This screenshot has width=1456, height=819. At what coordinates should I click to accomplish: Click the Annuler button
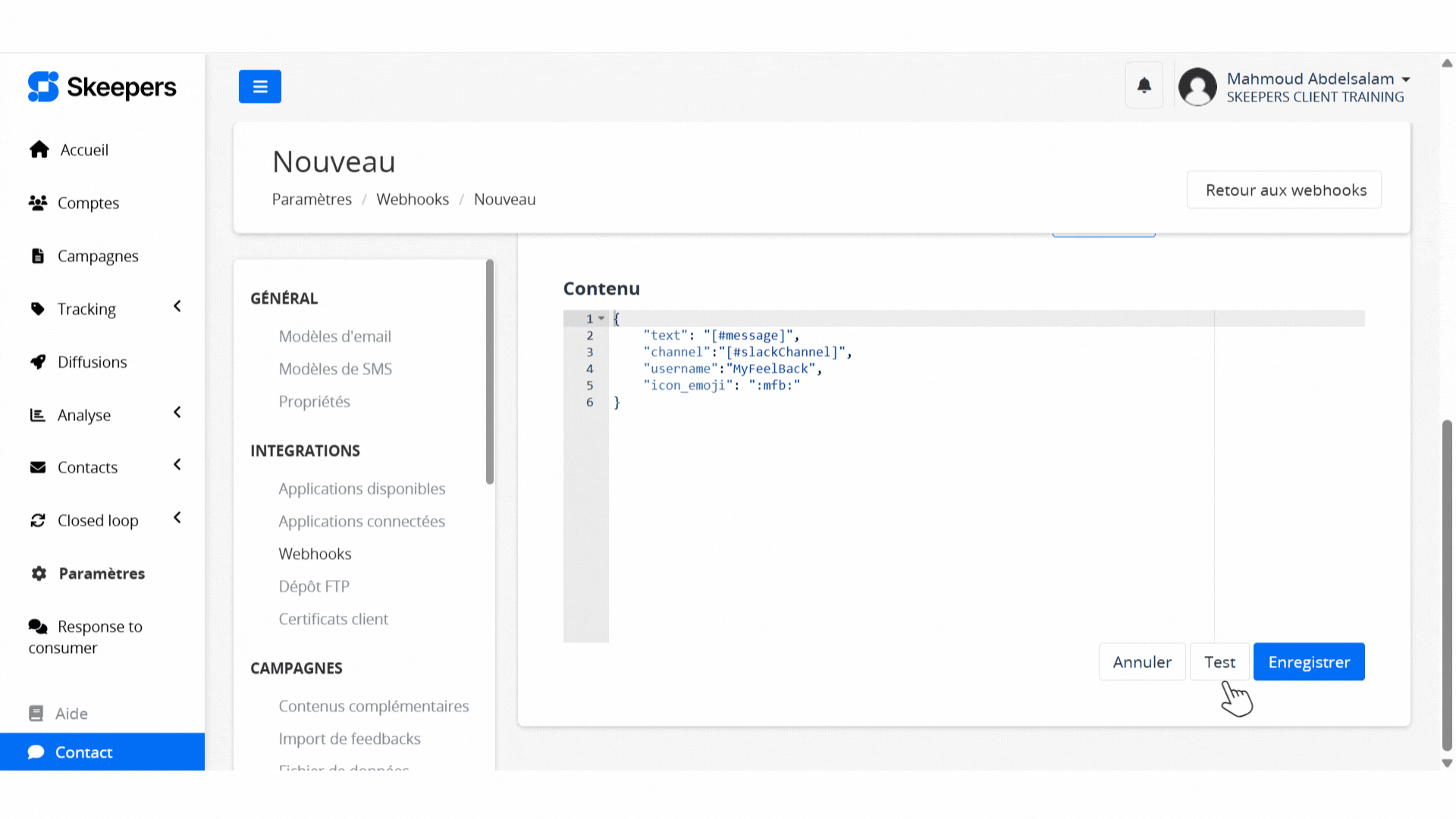1142,662
